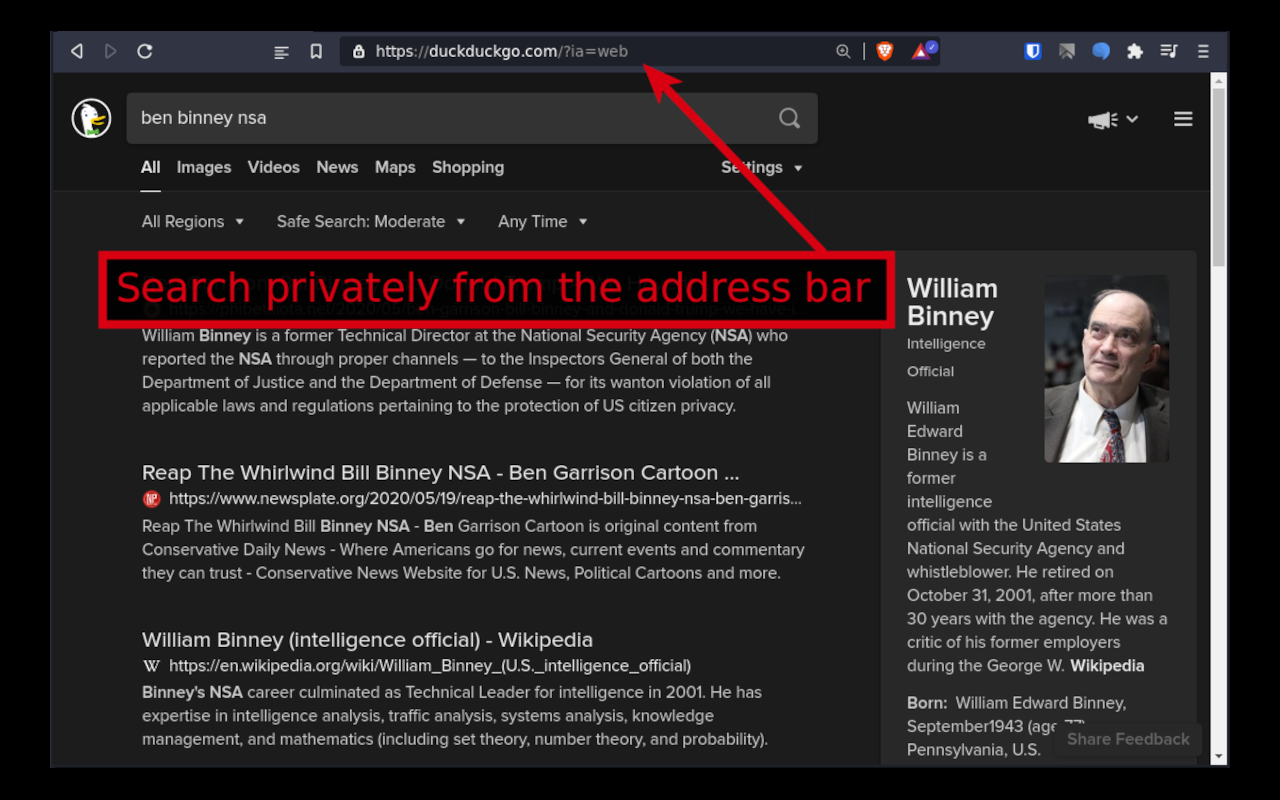Switch to the News tab
The width and height of the screenshot is (1280, 800).
click(337, 168)
